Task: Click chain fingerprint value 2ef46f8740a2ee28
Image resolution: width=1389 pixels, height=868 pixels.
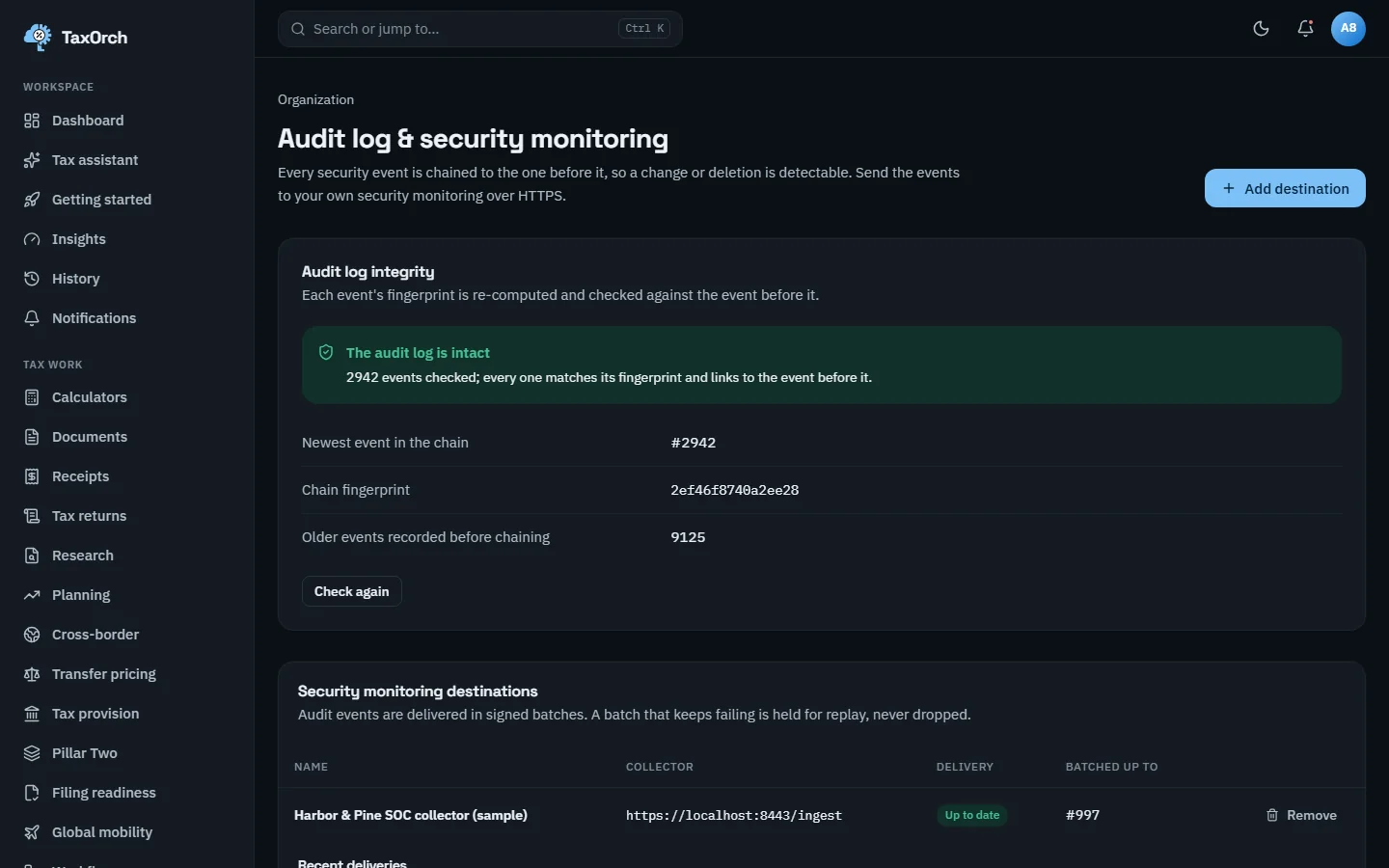Action: click(735, 490)
